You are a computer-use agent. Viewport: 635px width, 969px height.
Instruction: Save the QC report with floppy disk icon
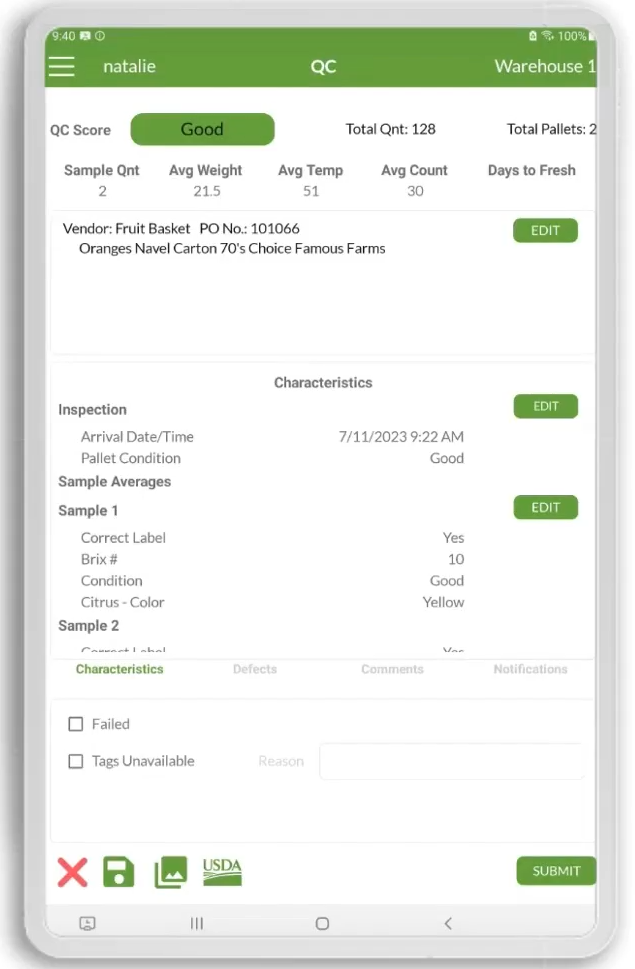pyautogui.click(x=119, y=872)
